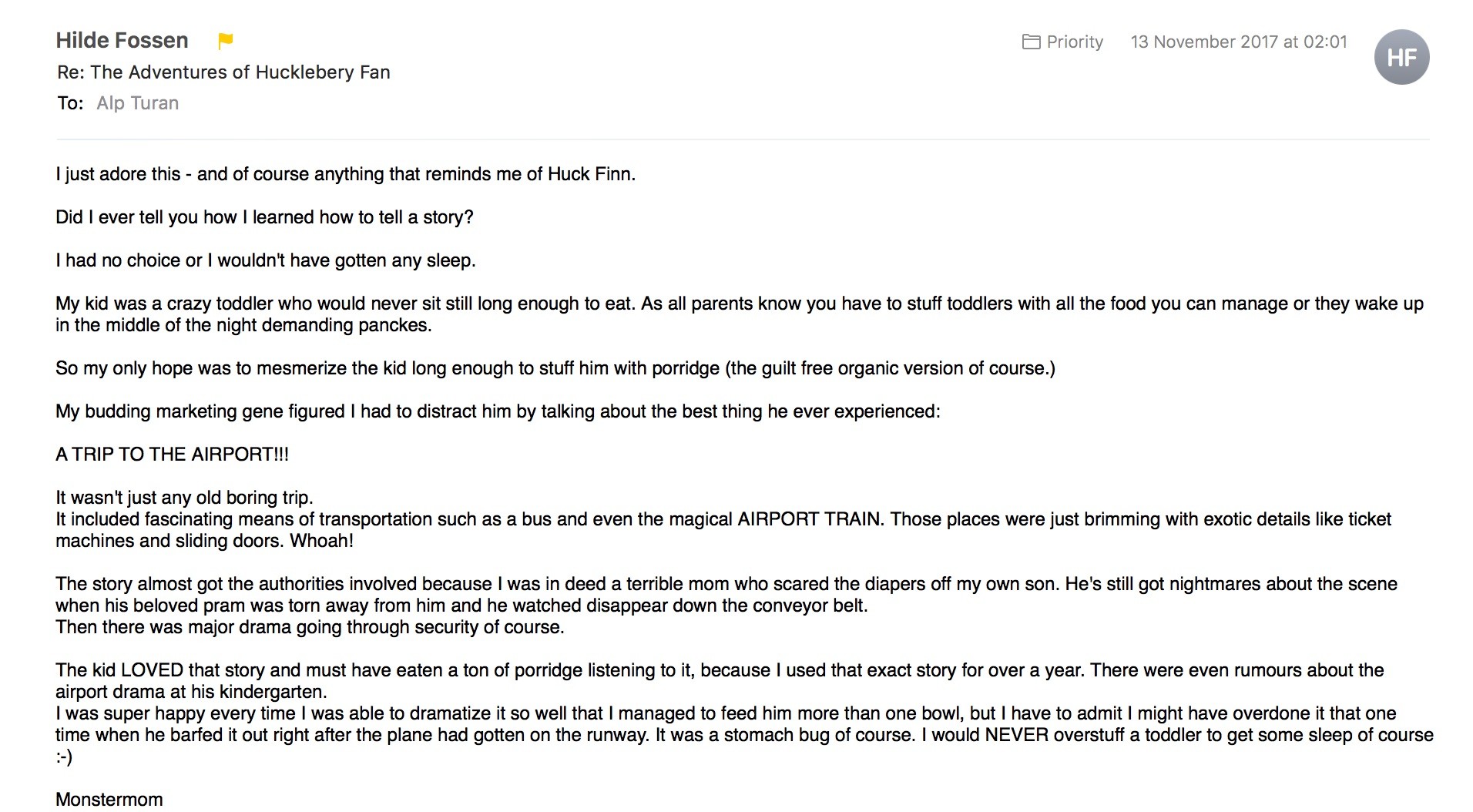
Task: Select sender name Hilde Fossen
Action: [122, 40]
